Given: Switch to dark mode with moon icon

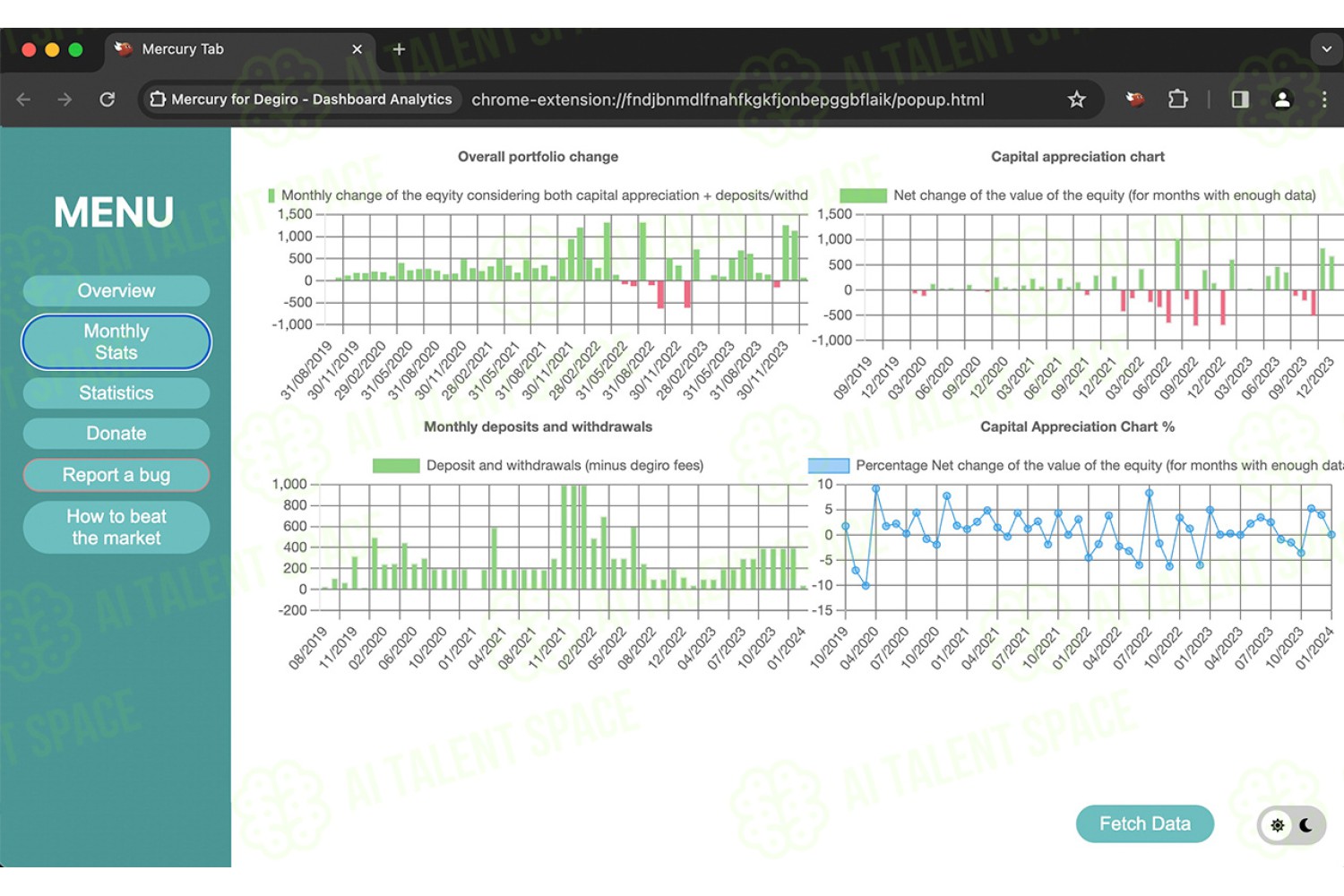Looking at the screenshot, I should click(1306, 825).
